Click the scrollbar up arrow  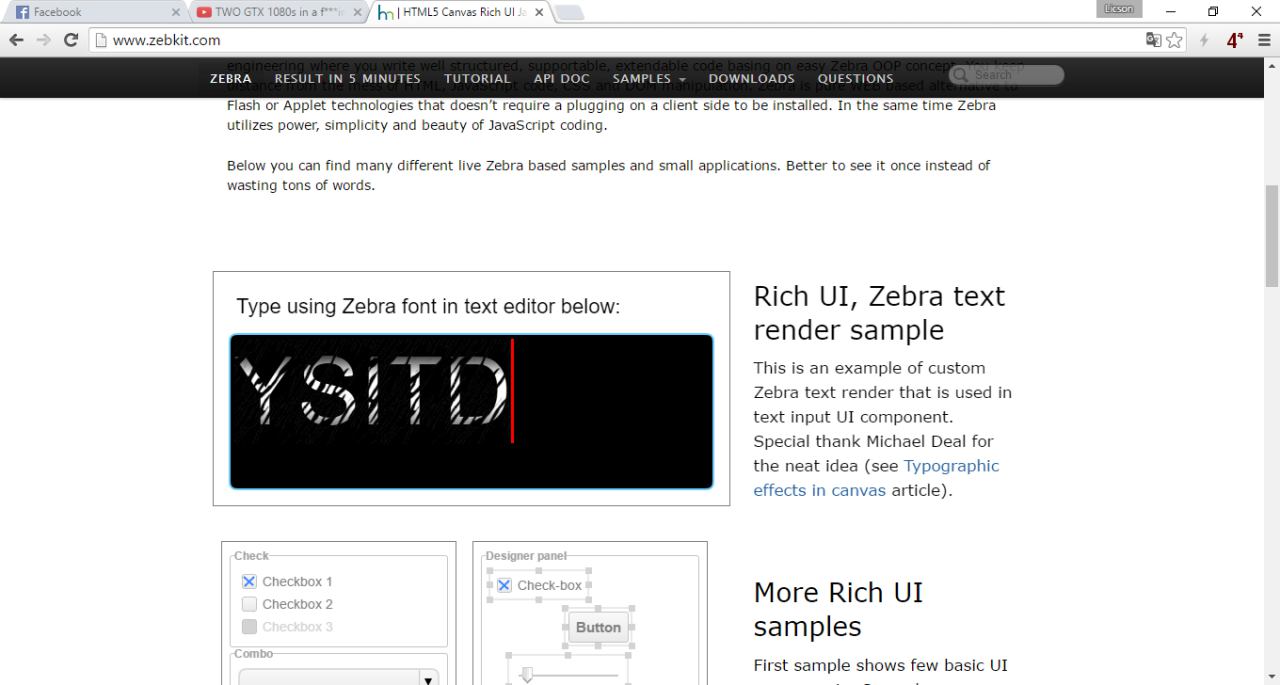coord(1271,66)
